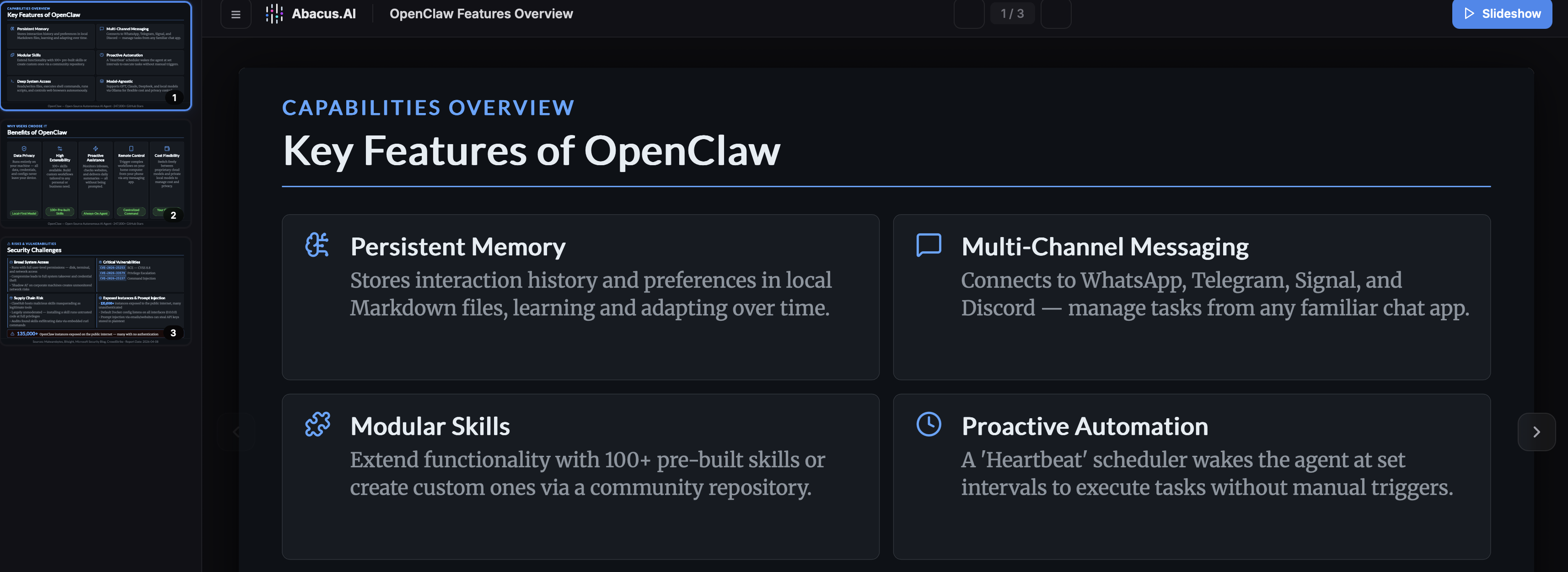Click the Key Features of OpenClaw heading
This screenshot has height=572, width=1568.
coord(532,151)
